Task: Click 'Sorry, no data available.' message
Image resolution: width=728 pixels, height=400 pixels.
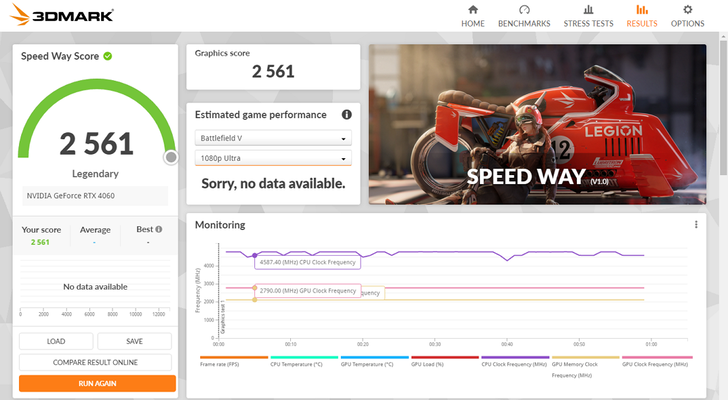Action: point(273,184)
